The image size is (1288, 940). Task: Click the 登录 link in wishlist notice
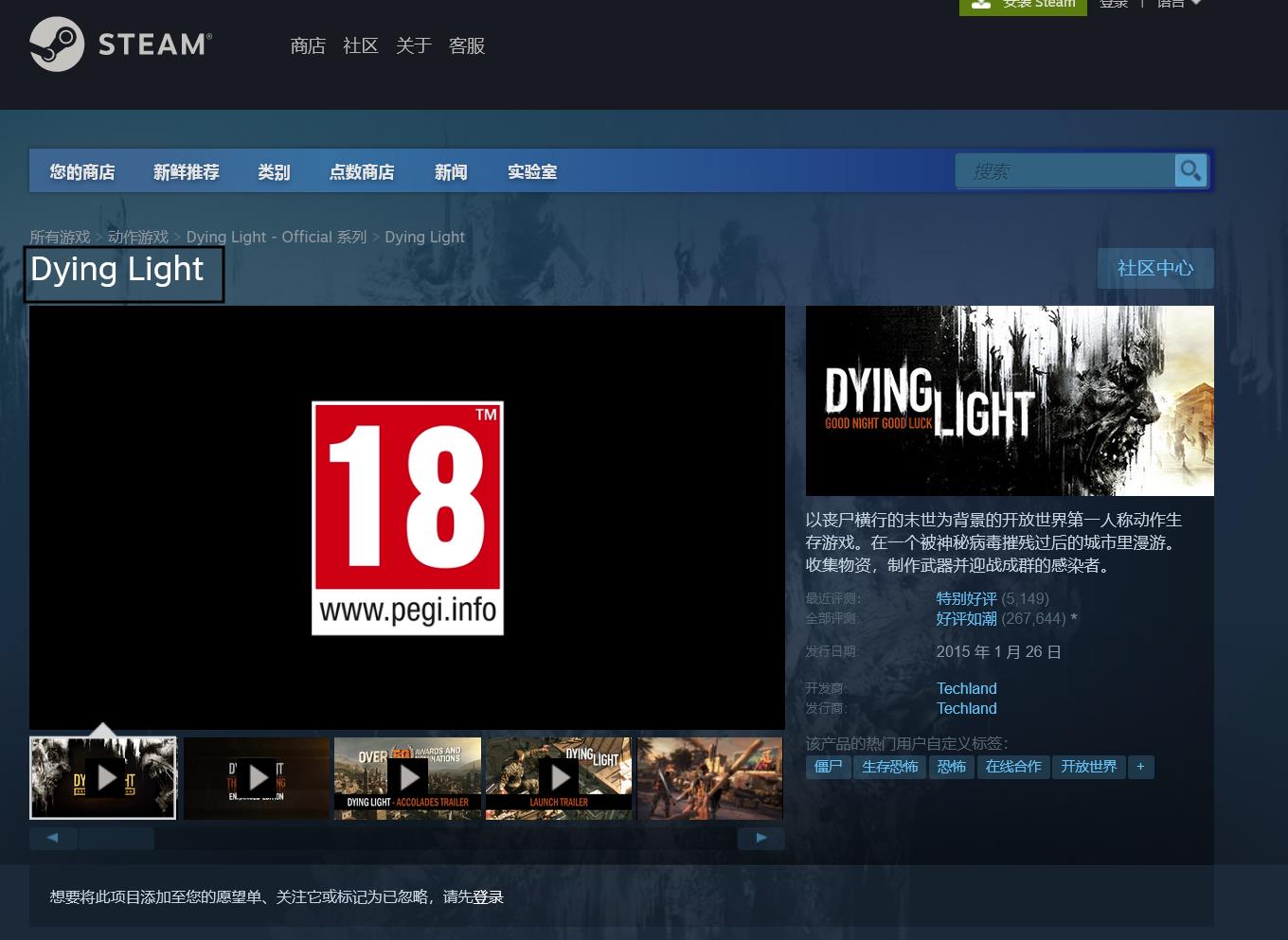(488, 896)
